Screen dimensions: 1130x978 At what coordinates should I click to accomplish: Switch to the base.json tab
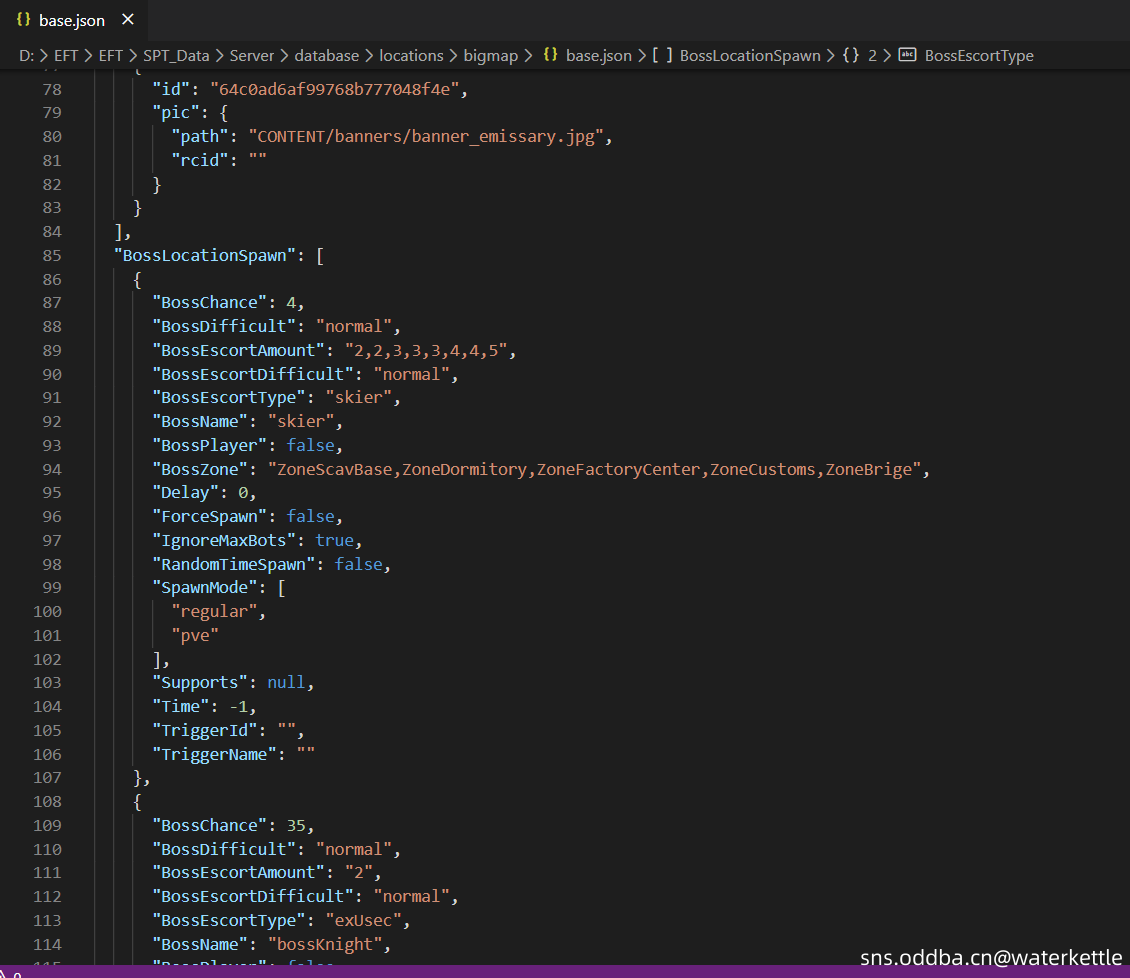click(x=71, y=20)
